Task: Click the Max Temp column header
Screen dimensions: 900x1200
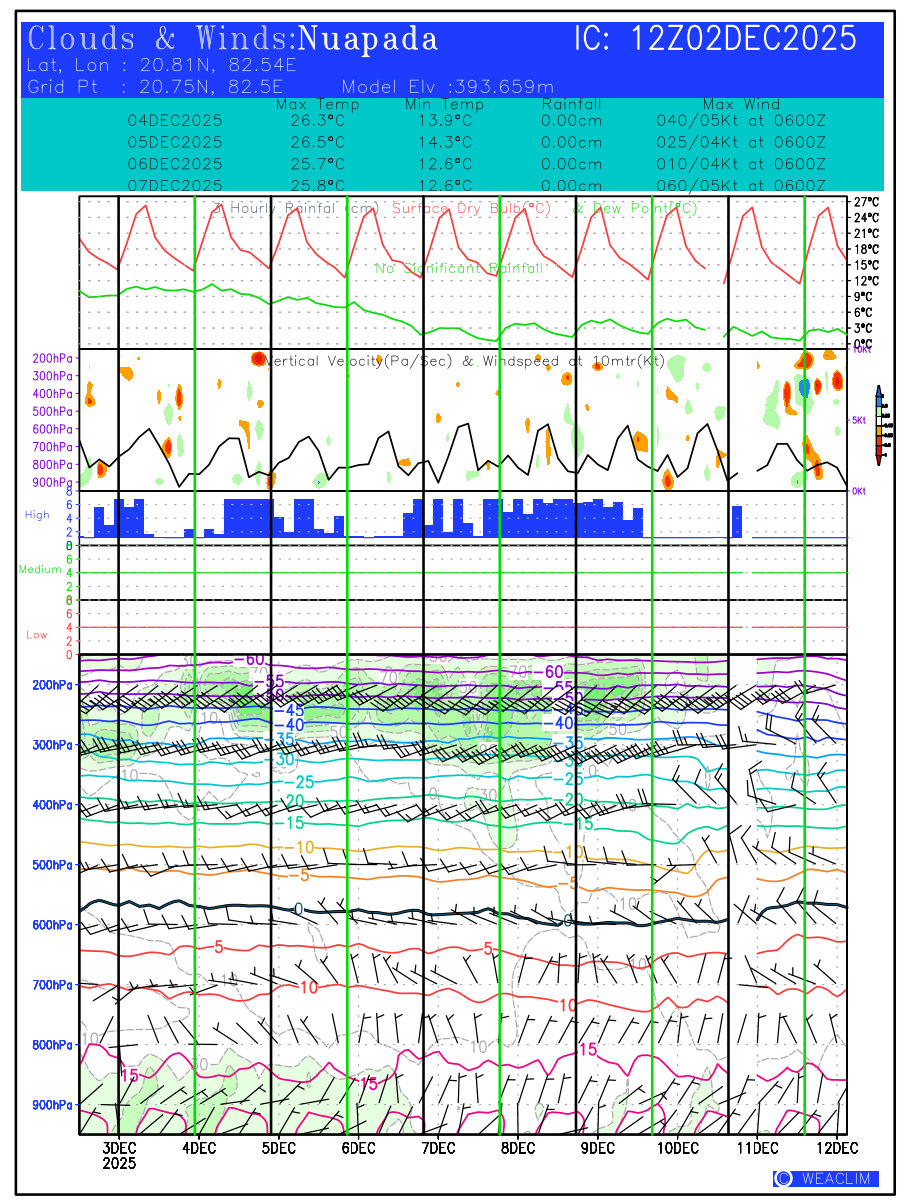Action: point(317,104)
